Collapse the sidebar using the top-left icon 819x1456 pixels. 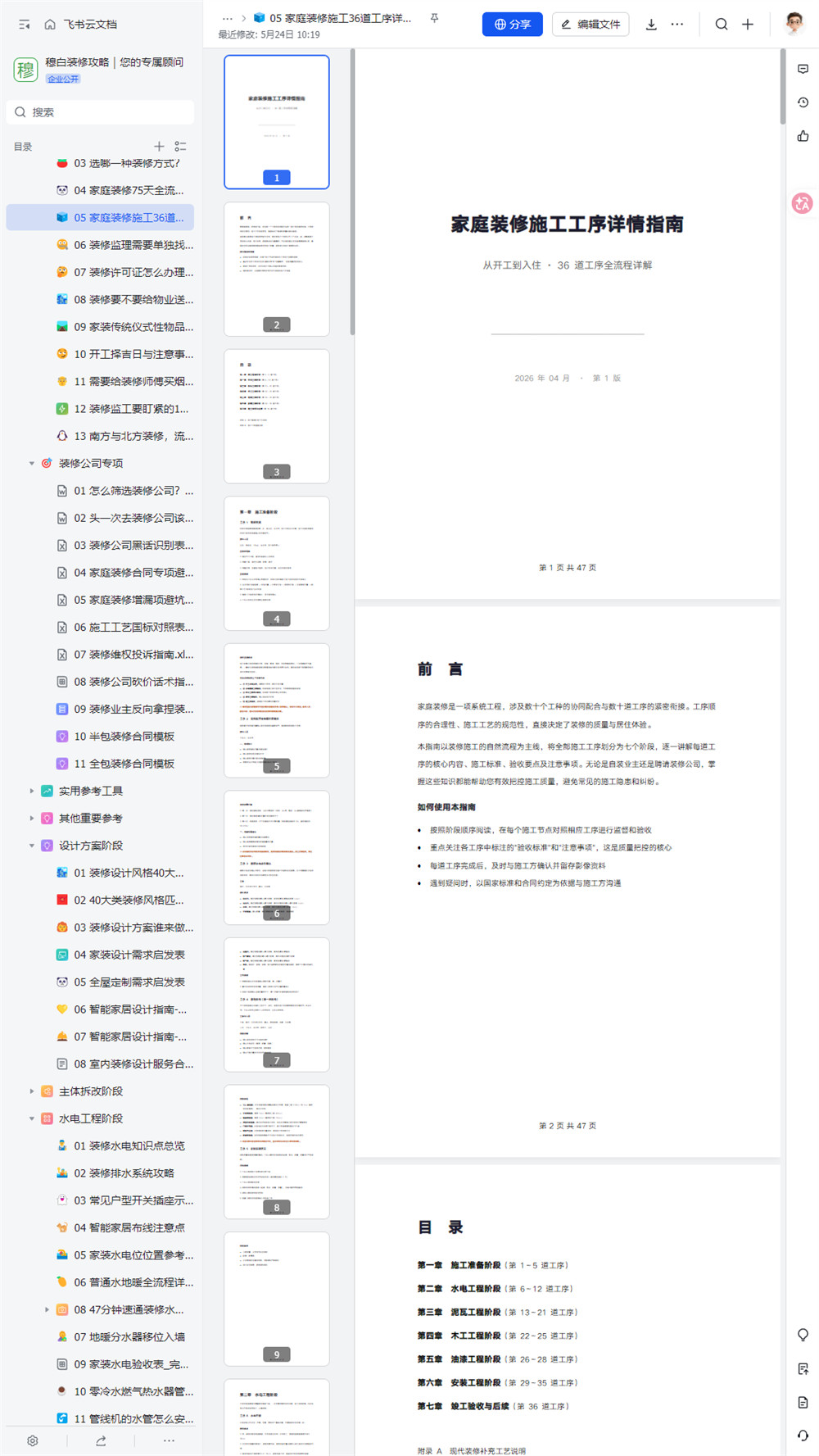25,25
